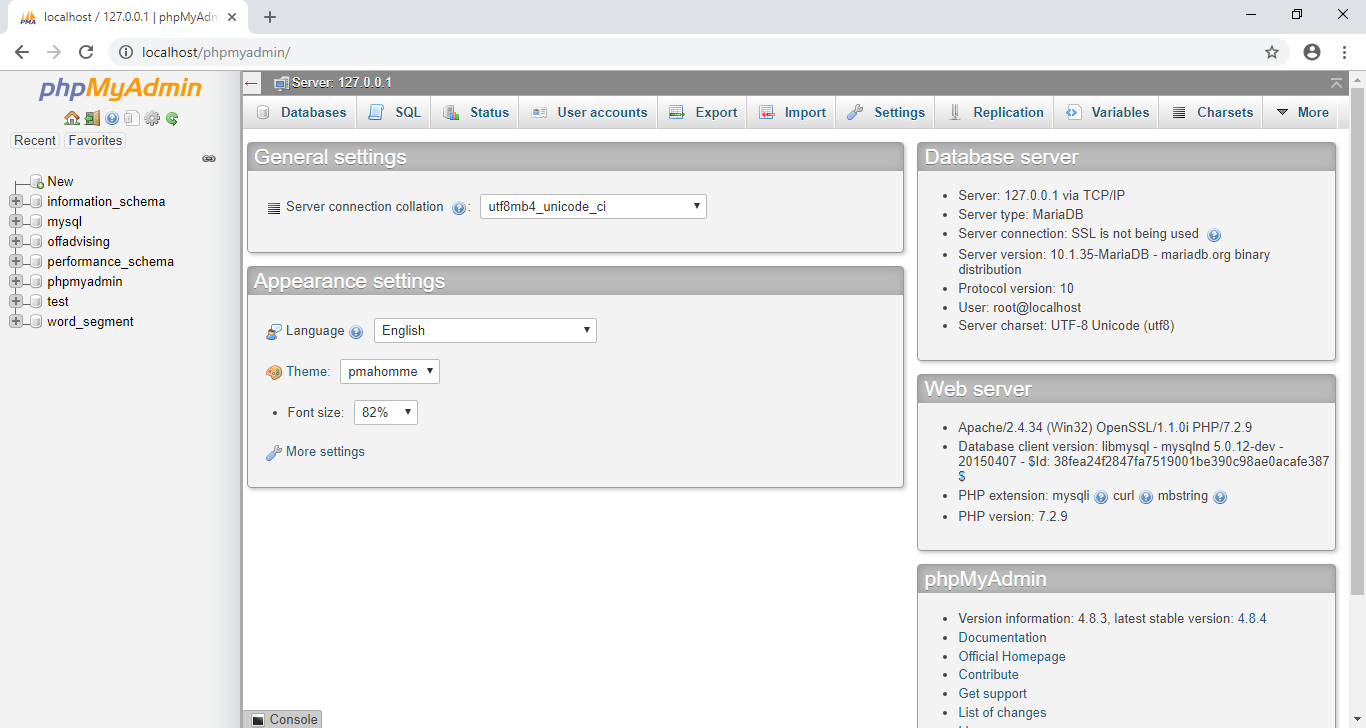Open the More menu in top tabs
The height and width of the screenshot is (728, 1366).
click(1302, 112)
